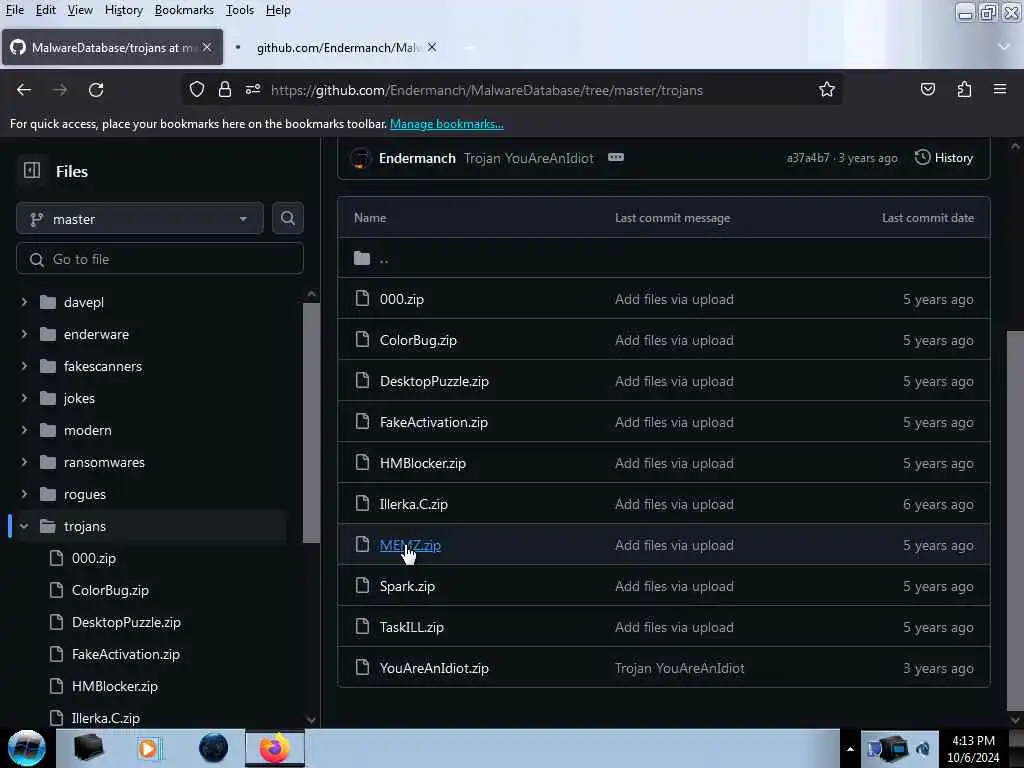Click the page's main vertical scrollbar
This screenshot has height=768, width=1024.
tap(1015, 519)
